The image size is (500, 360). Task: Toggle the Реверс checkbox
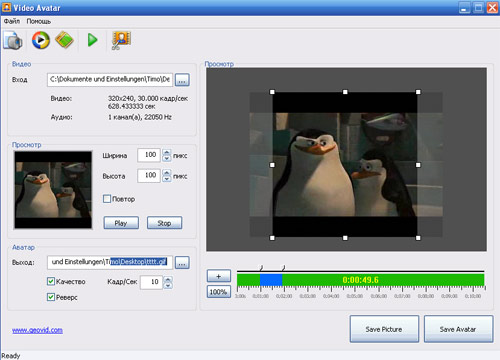click(51, 297)
